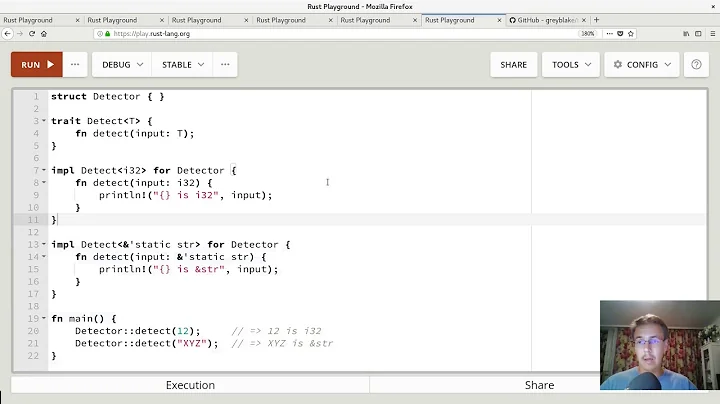Show site information icon in address bar
This screenshot has width=720, height=404.
[100, 34]
